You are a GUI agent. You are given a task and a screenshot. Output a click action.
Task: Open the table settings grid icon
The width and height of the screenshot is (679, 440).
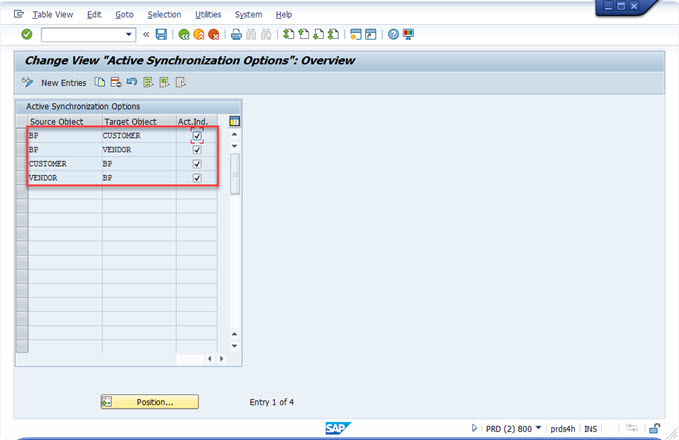click(234, 121)
